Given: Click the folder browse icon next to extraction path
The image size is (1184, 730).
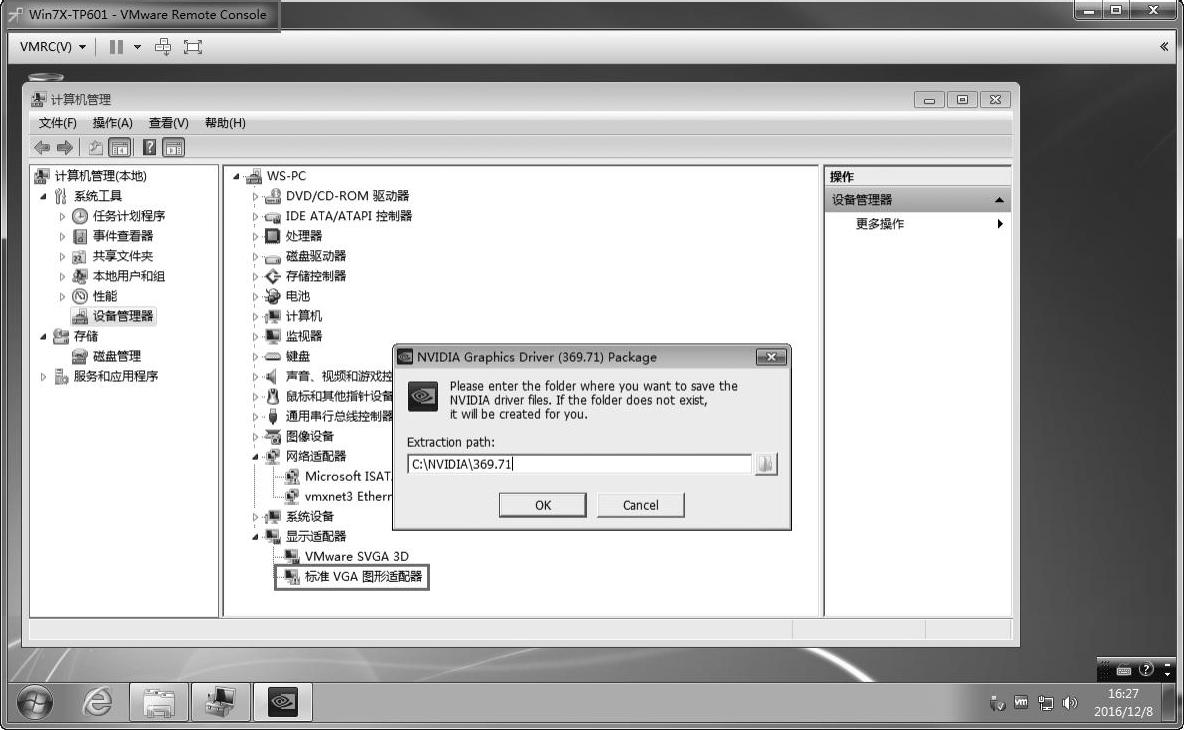Looking at the screenshot, I should [766, 464].
